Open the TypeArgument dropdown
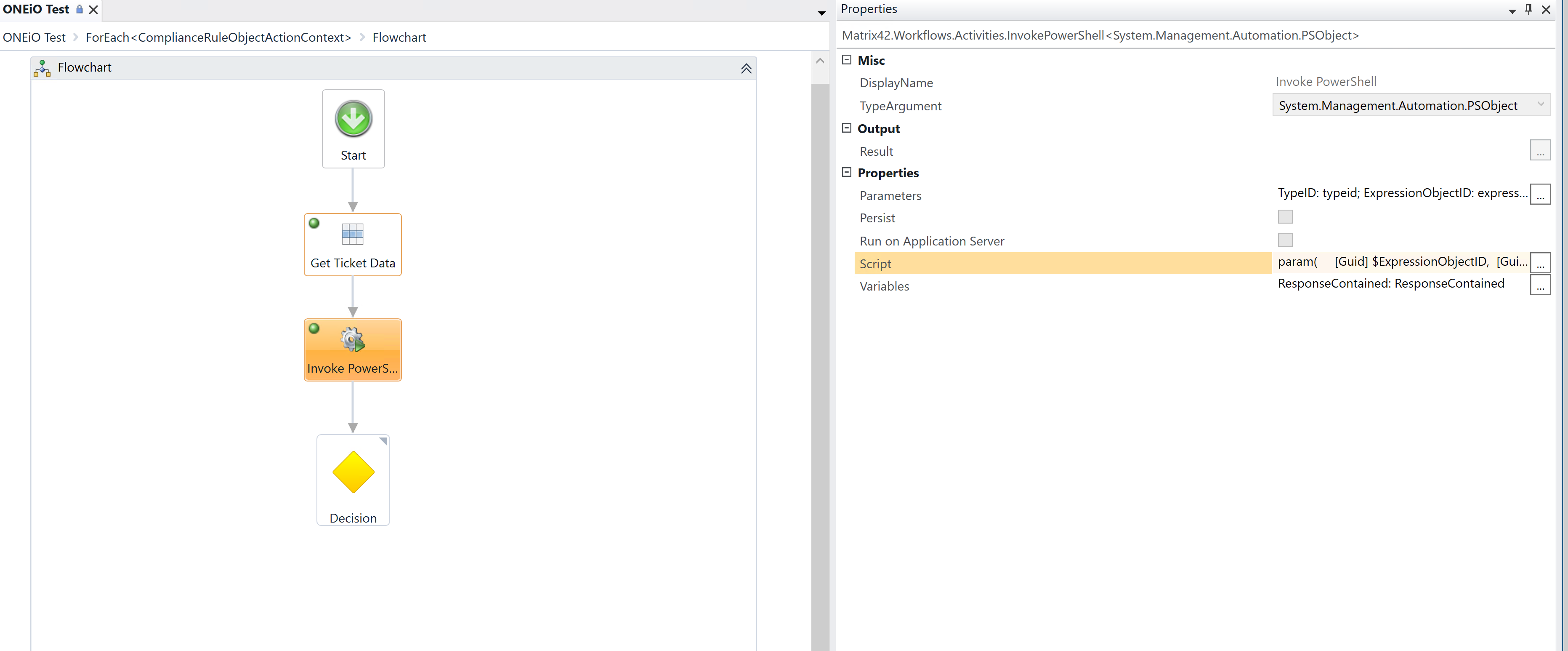 [x=1541, y=105]
